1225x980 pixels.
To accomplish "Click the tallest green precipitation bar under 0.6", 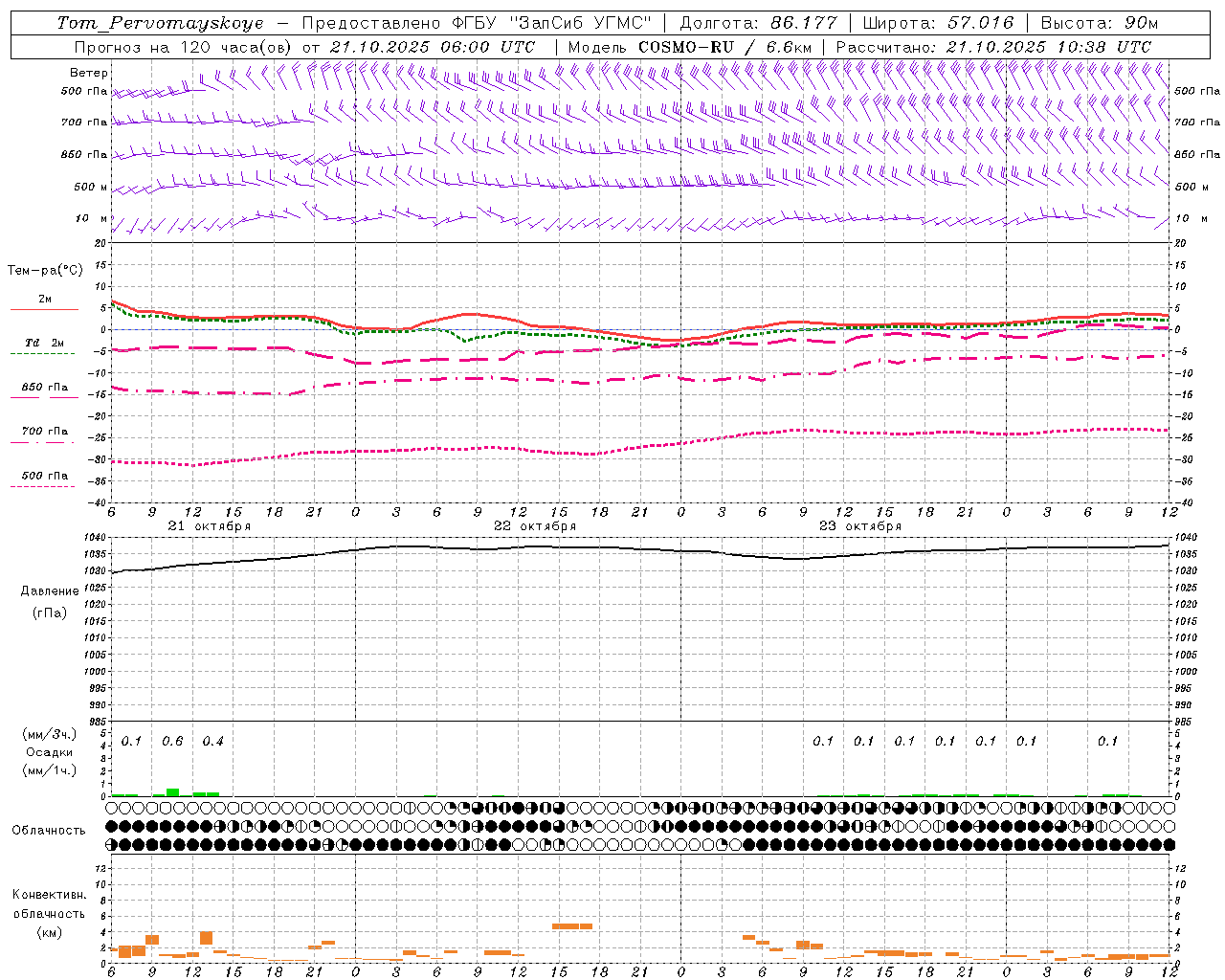I will point(173,792).
